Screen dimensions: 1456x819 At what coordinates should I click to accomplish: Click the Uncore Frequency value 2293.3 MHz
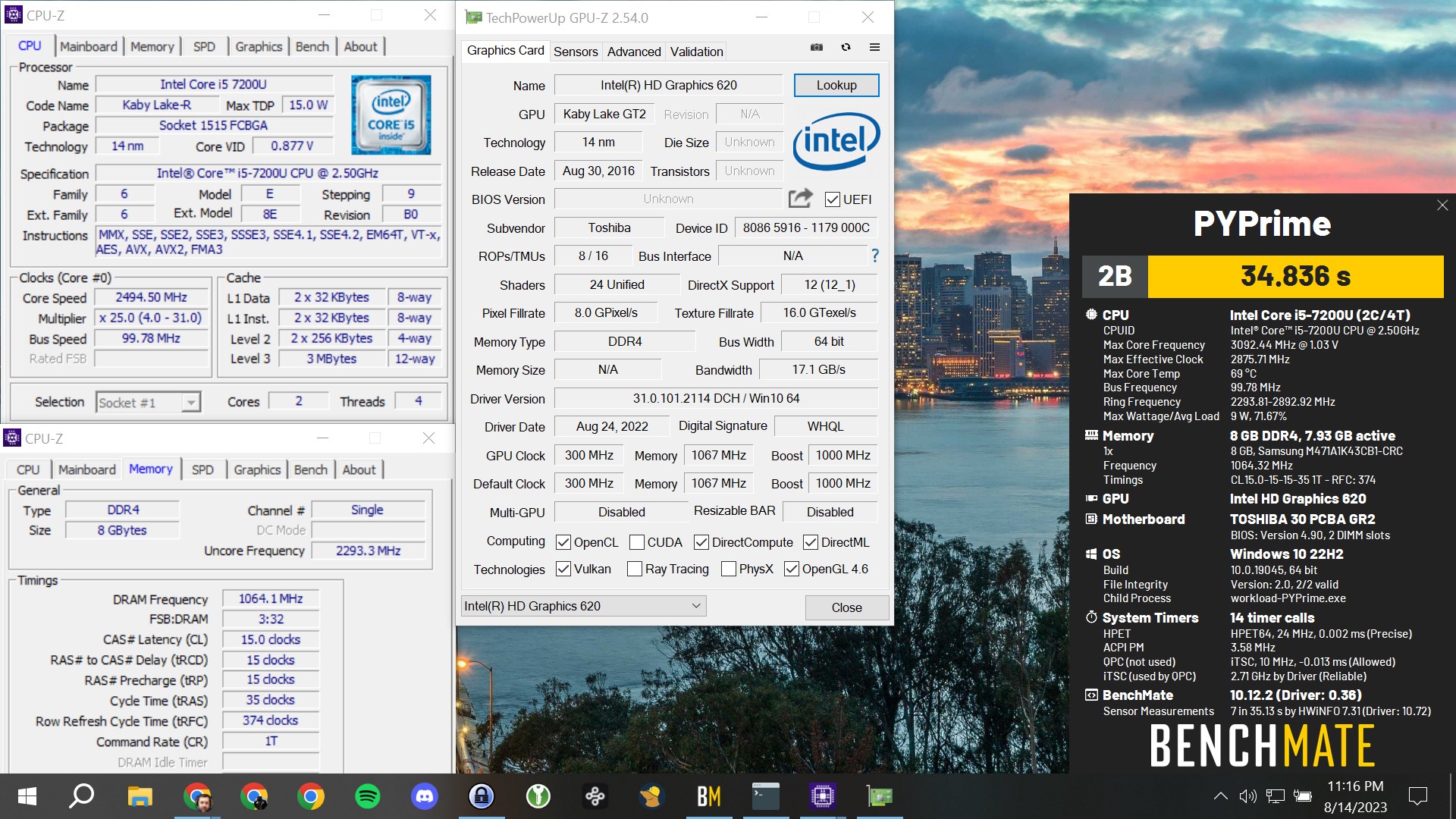[368, 551]
